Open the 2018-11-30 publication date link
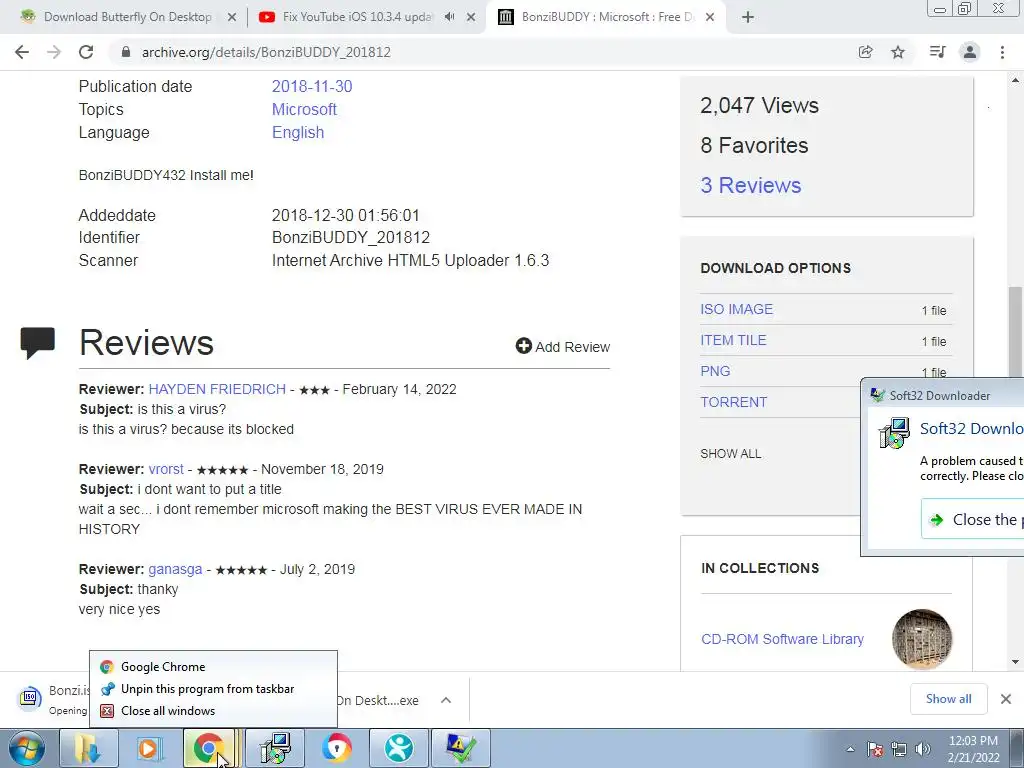The image size is (1024, 768). click(x=312, y=86)
